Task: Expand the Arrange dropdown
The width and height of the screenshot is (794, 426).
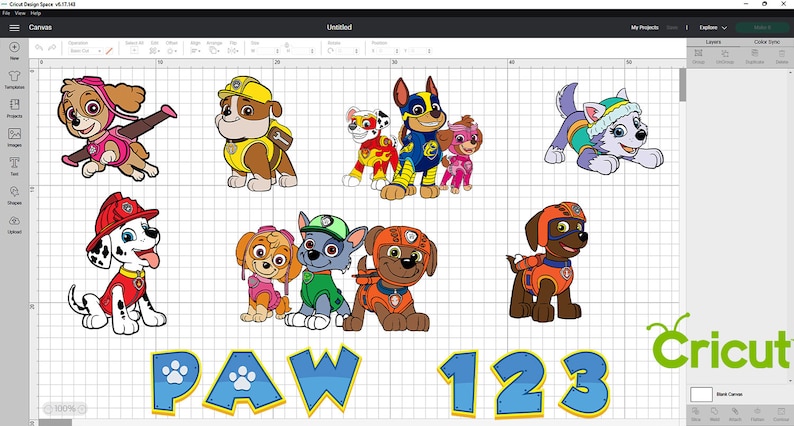Action: 214,51
